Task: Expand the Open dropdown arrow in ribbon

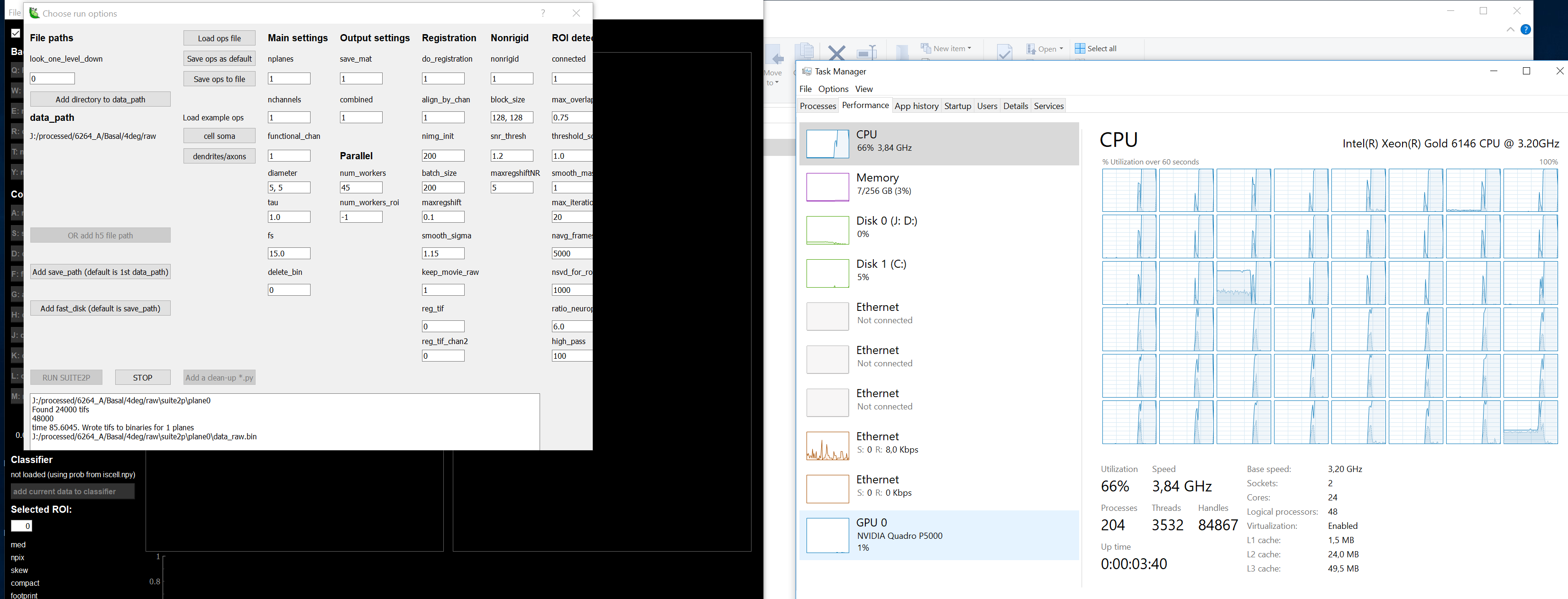Action: [x=1061, y=49]
